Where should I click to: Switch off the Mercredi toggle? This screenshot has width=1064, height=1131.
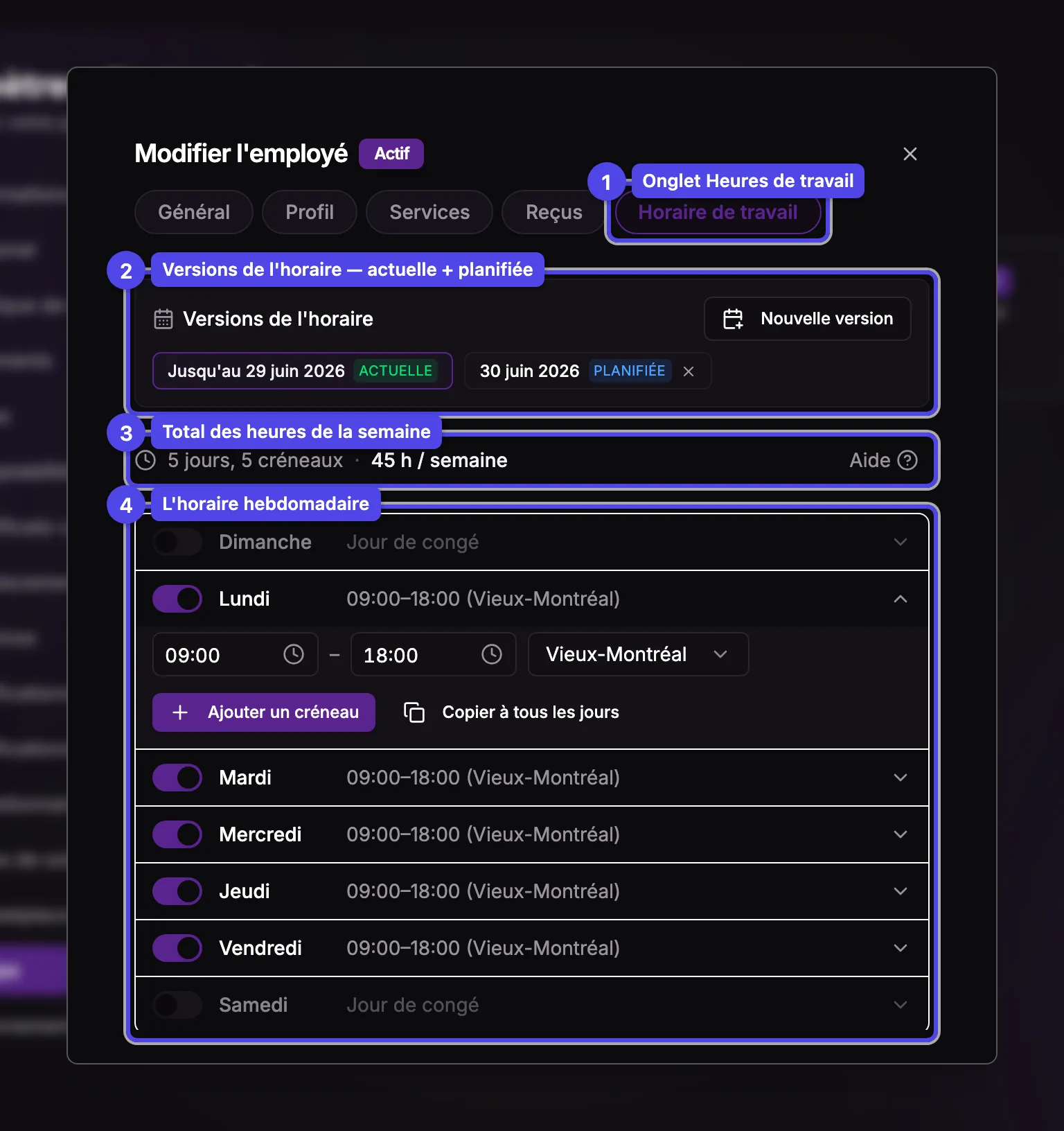click(x=177, y=834)
